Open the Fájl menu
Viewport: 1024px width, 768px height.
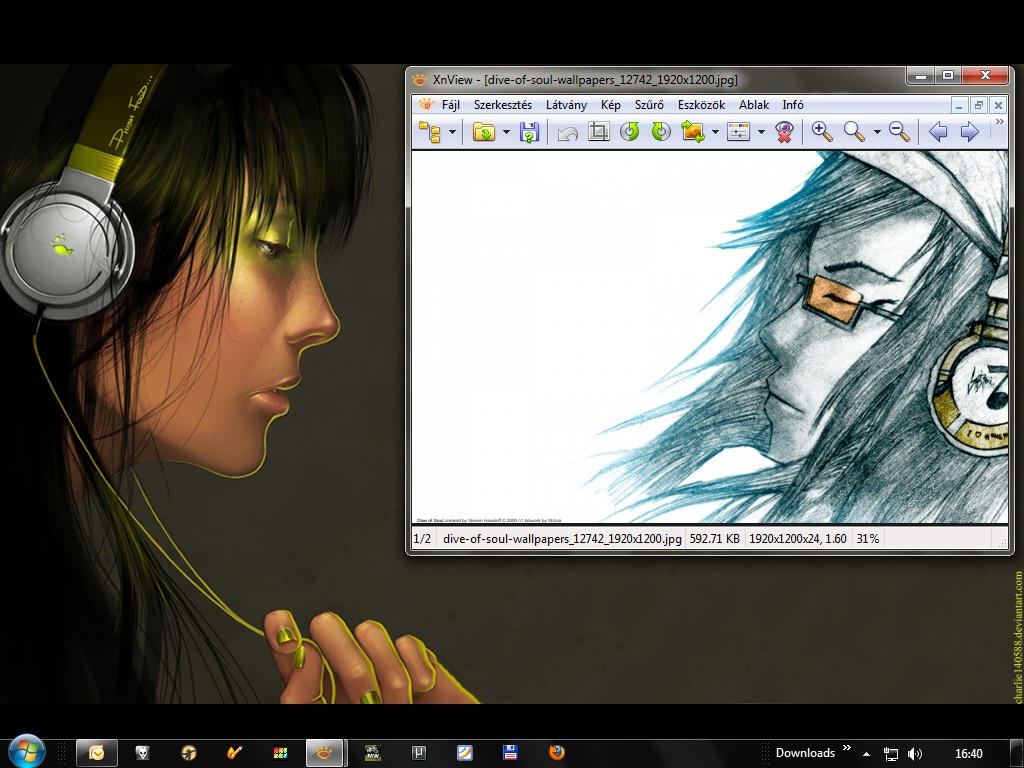coord(451,104)
